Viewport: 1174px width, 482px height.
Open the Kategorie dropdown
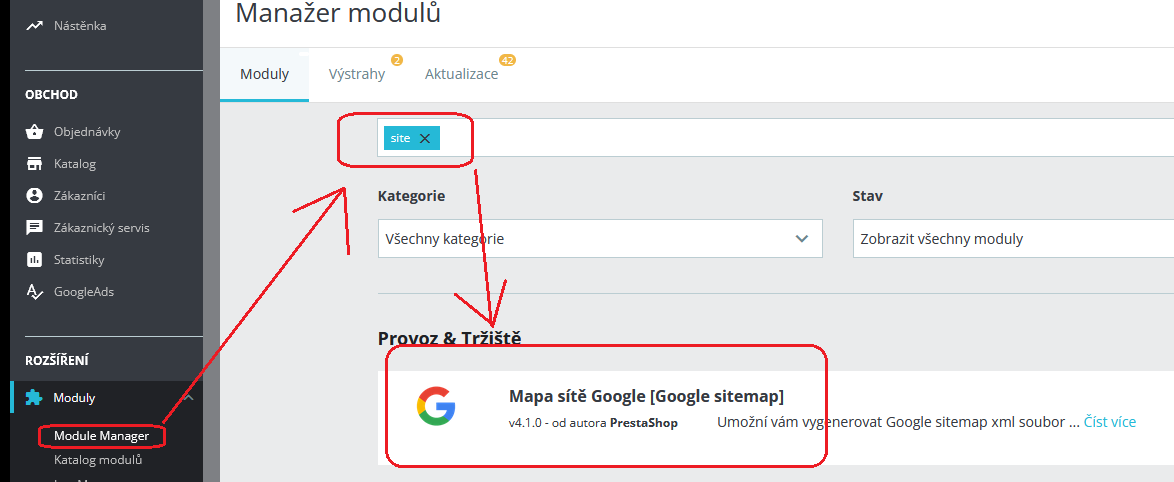[599, 239]
